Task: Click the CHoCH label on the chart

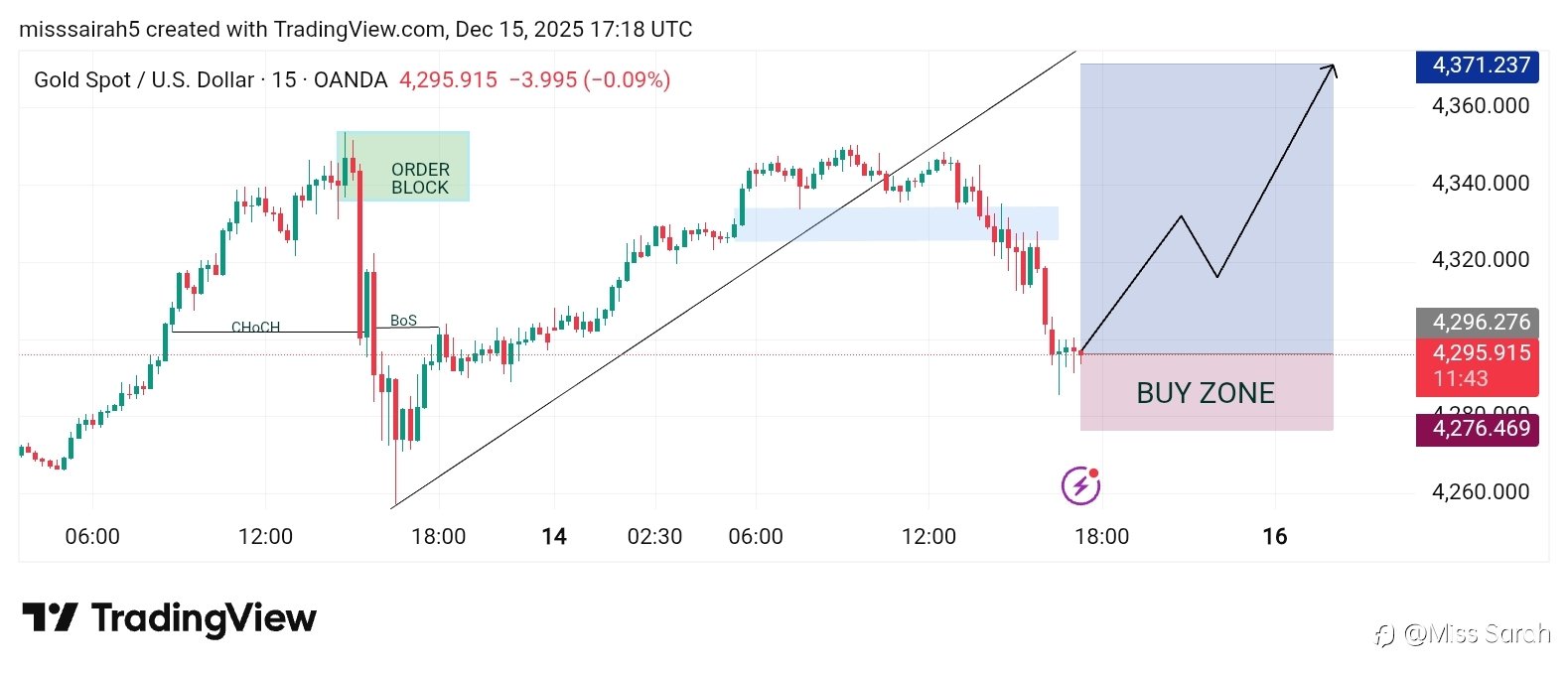Action: 255,327
